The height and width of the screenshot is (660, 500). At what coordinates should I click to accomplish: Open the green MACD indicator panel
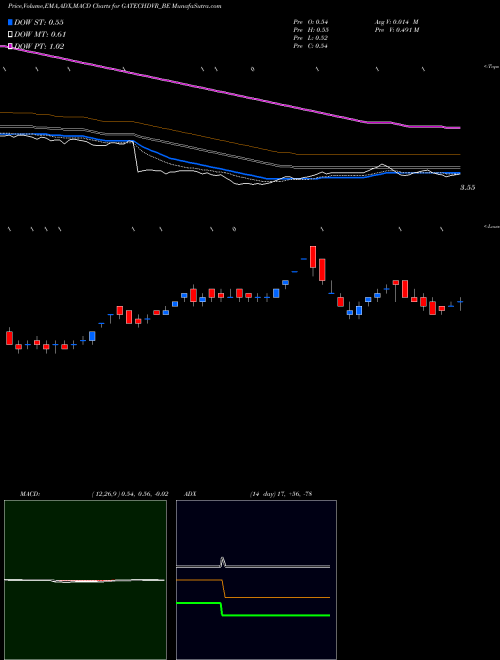tap(85, 580)
